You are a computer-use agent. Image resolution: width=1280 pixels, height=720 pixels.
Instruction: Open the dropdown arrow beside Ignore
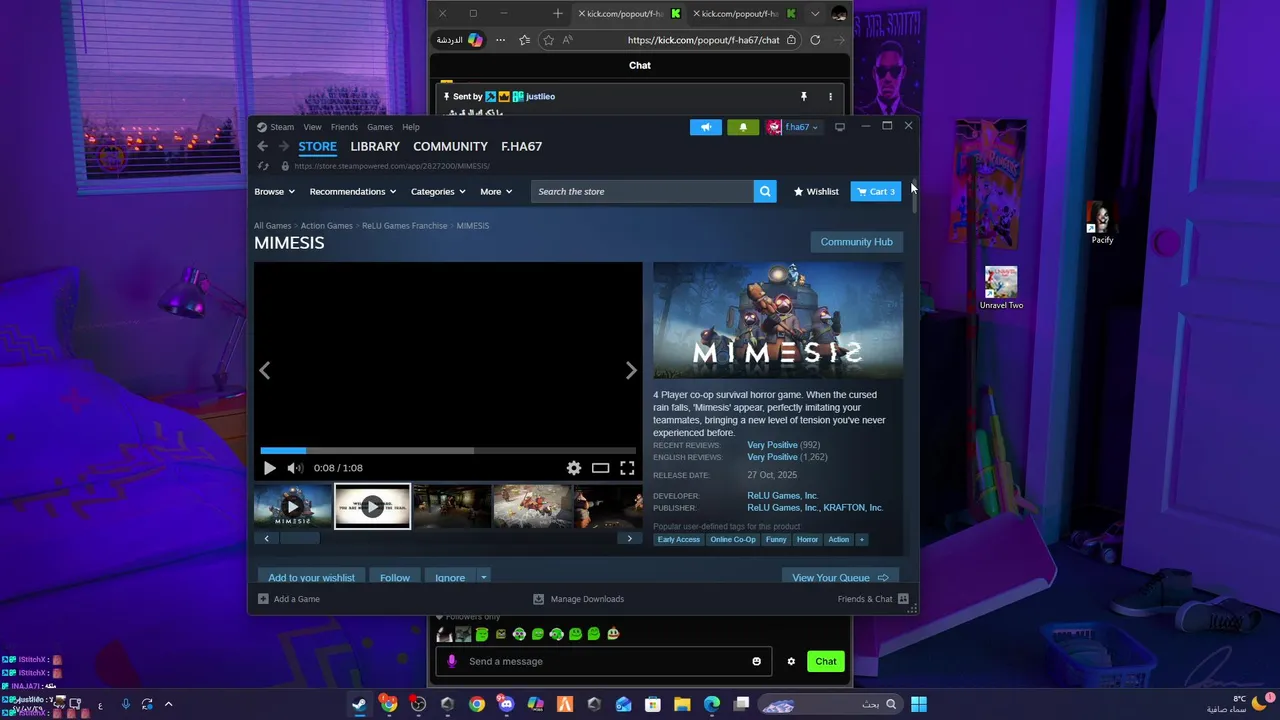[x=483, y=577]
